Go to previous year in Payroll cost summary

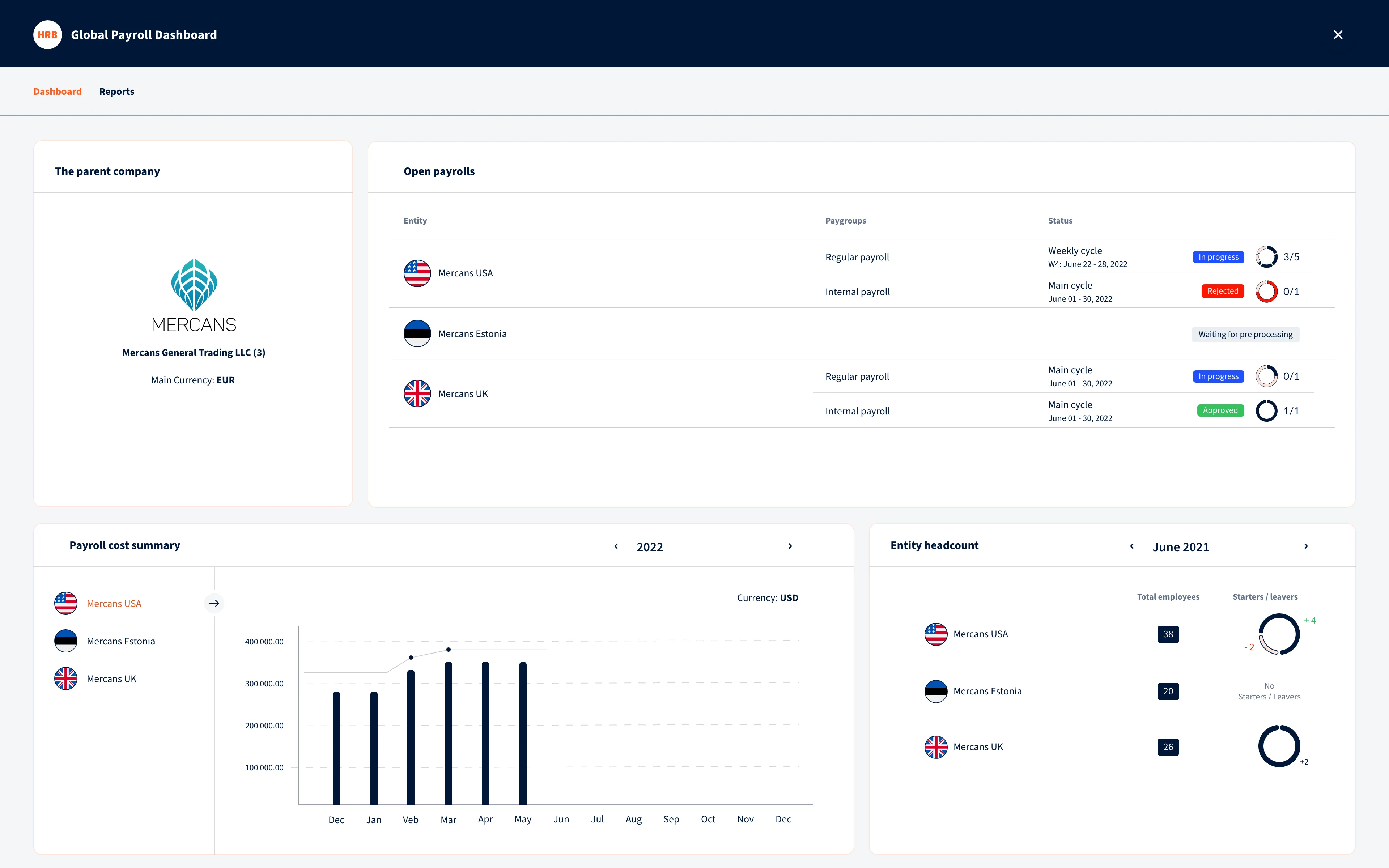click(x=616, y=546)
